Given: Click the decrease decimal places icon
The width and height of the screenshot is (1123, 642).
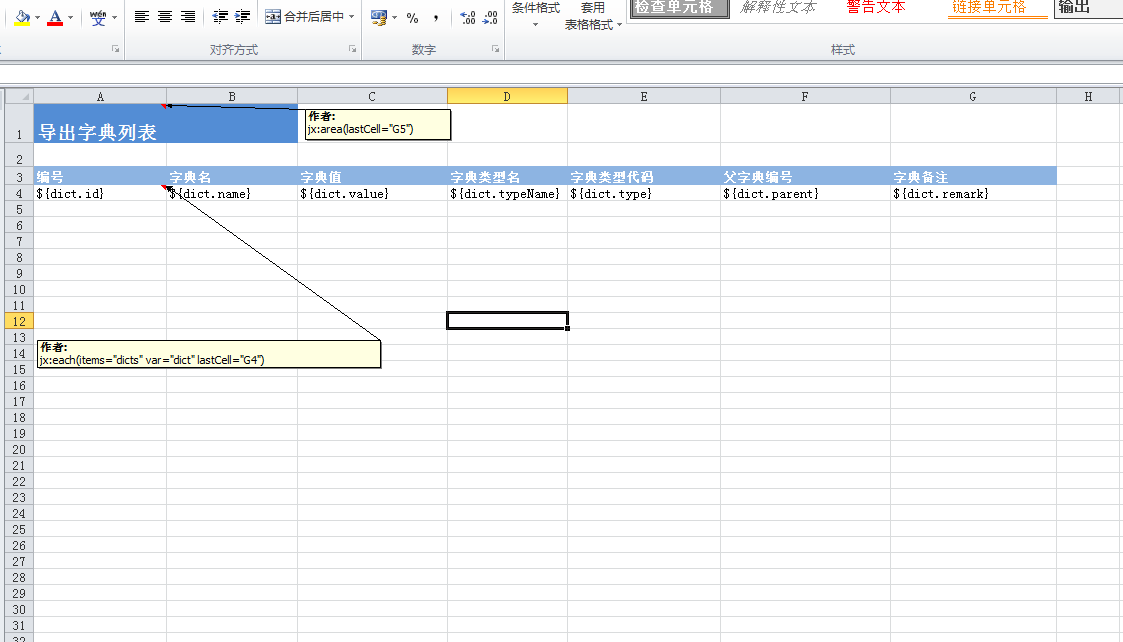Looking at the screenshot, I should point(490,17).
